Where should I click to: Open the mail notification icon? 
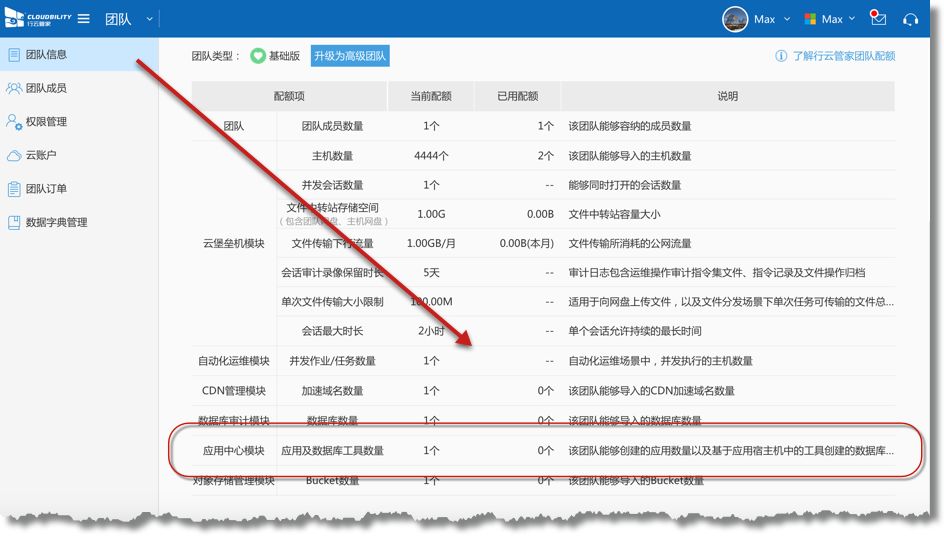(878, 18)
